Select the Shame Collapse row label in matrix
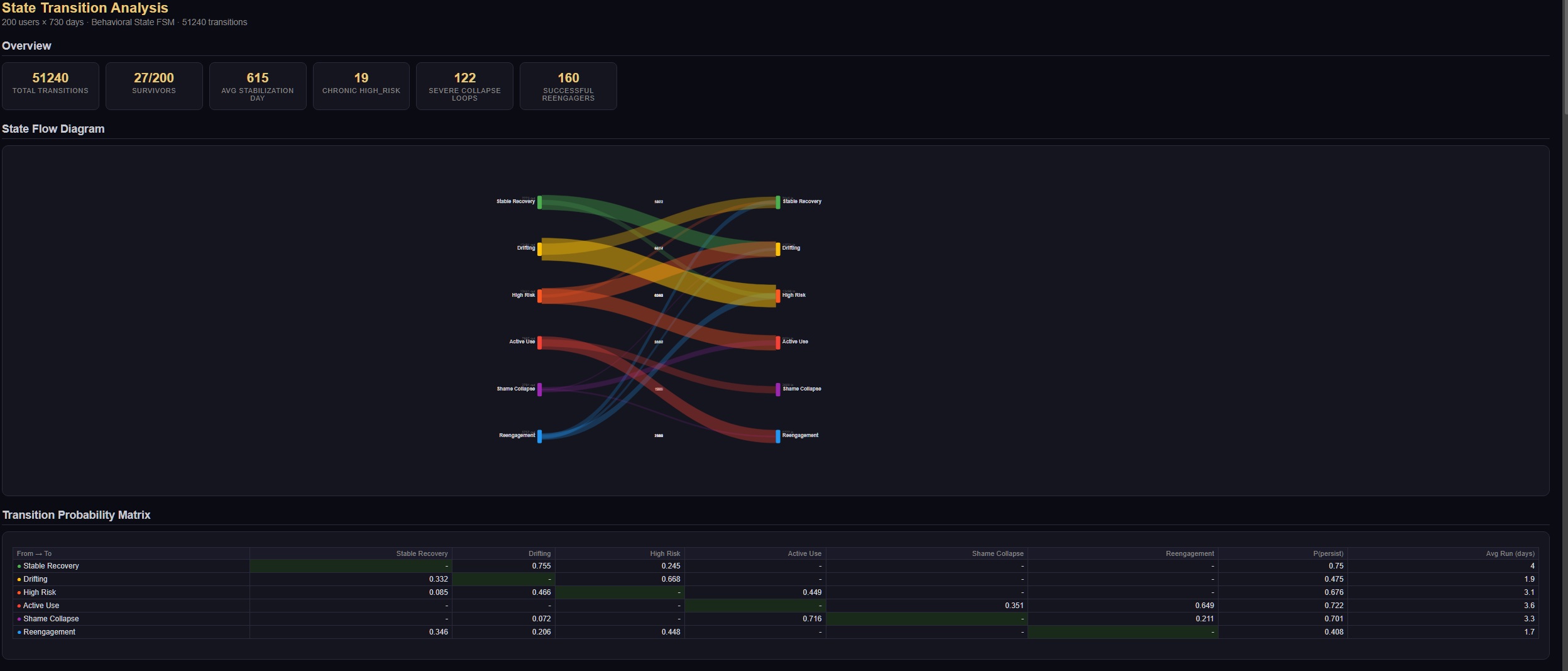This screenshot has height=671, width=1568. click(131, 619)
